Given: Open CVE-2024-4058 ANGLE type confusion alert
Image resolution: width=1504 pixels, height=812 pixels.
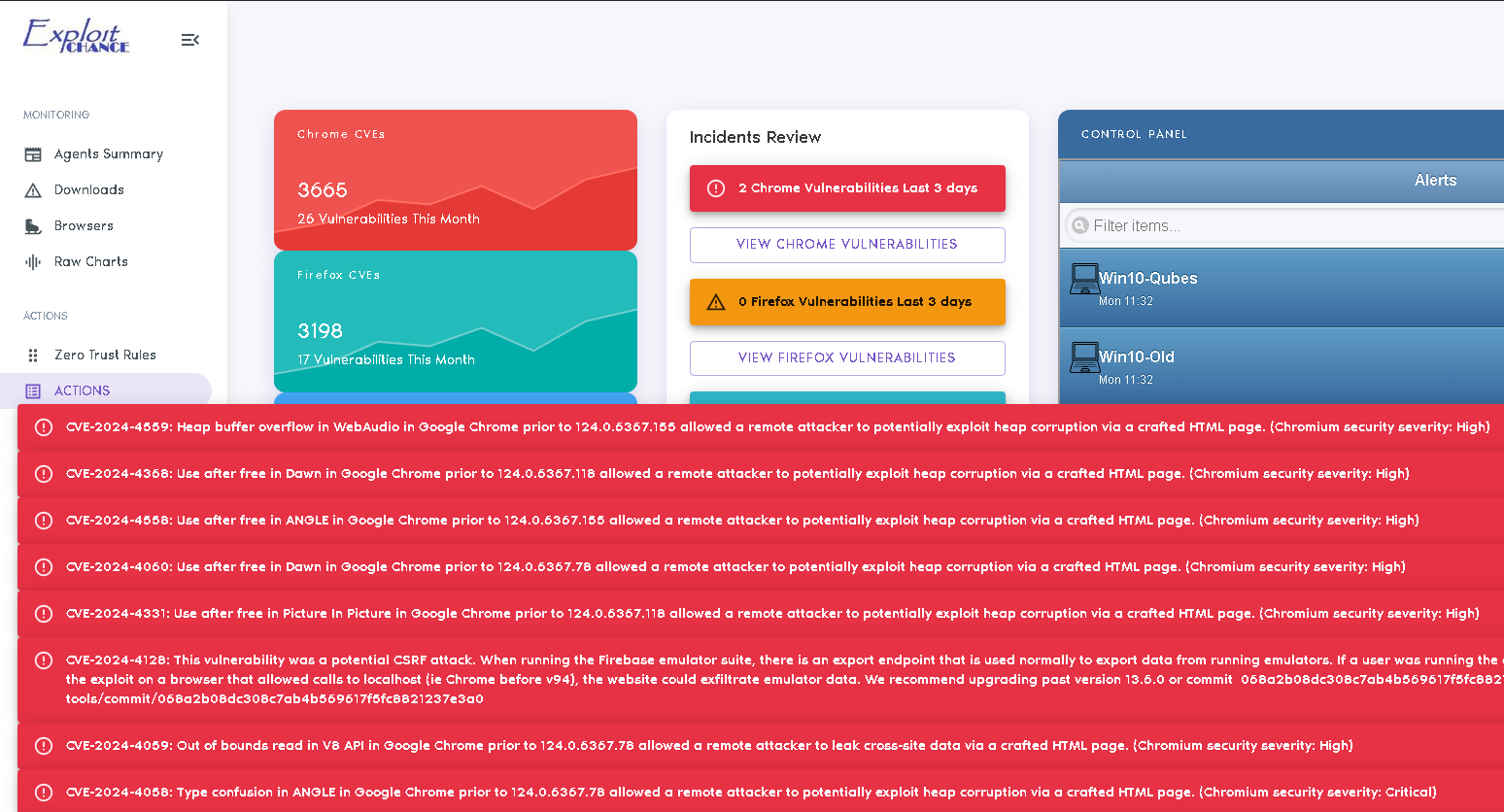Looking at the screenshot, I should (x=761, y=792).
